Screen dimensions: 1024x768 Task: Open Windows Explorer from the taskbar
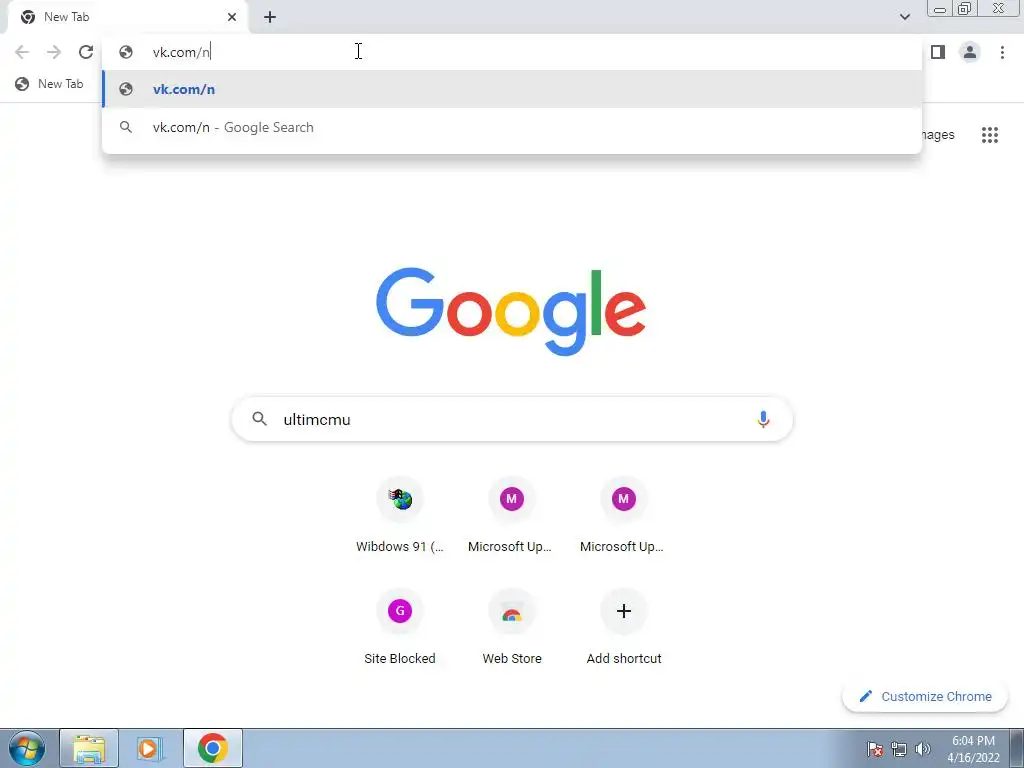[89, 748]
